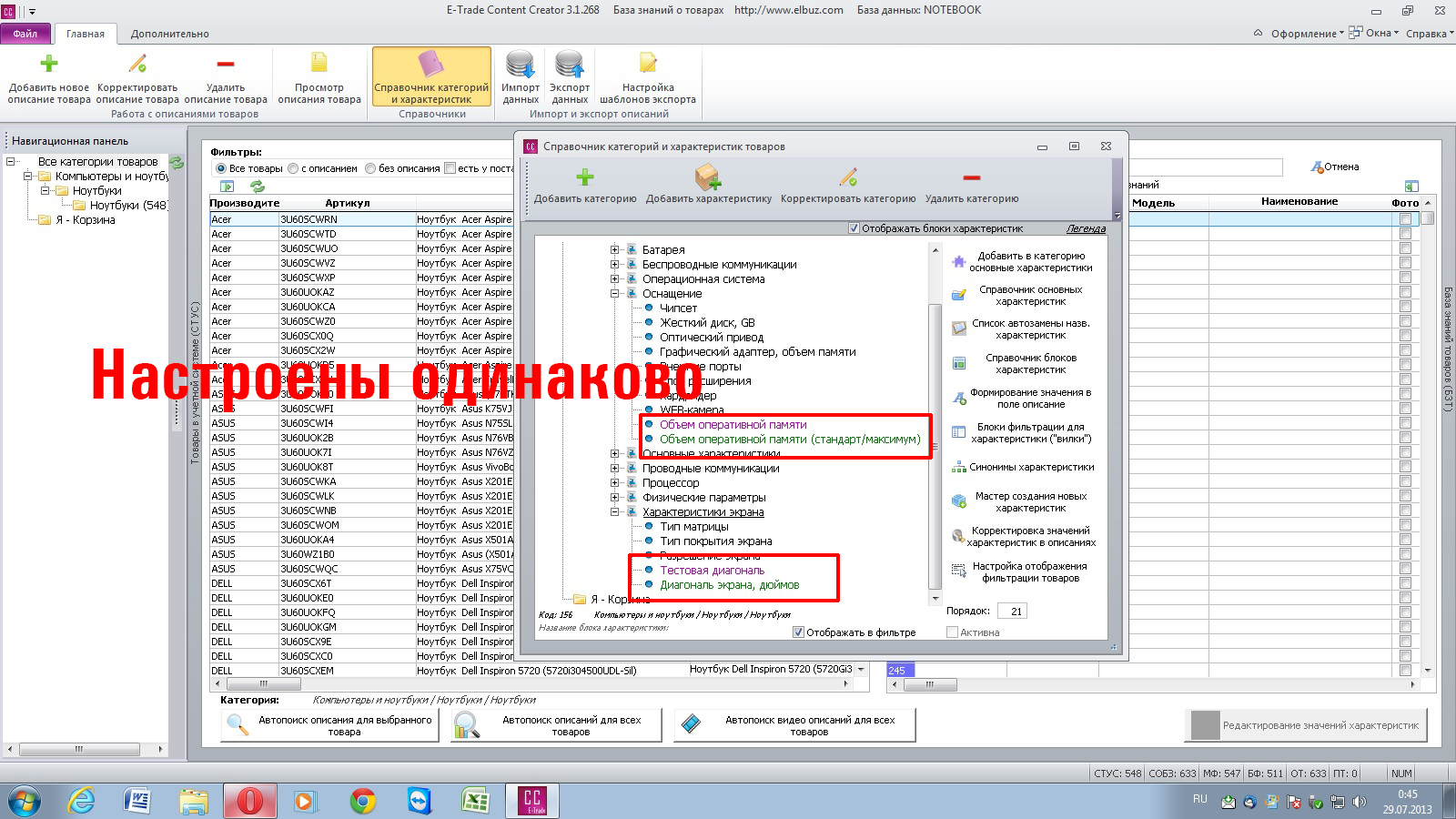The height and width of the screenshot is (819, 1456).
Task: Click Корректировать категорию pencil icon
Action: (x=848, y=177)
